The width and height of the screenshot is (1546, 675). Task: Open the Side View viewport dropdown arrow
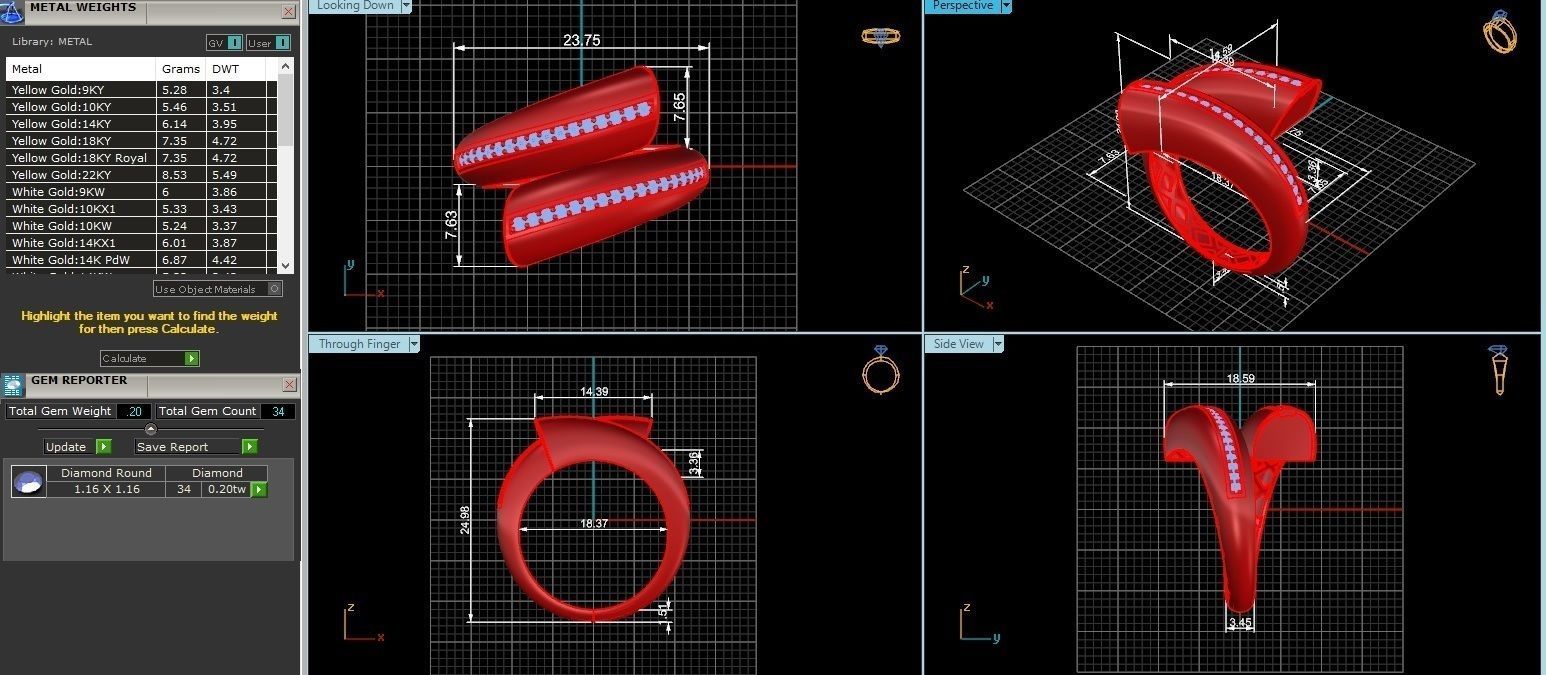[x=997, y=344]
